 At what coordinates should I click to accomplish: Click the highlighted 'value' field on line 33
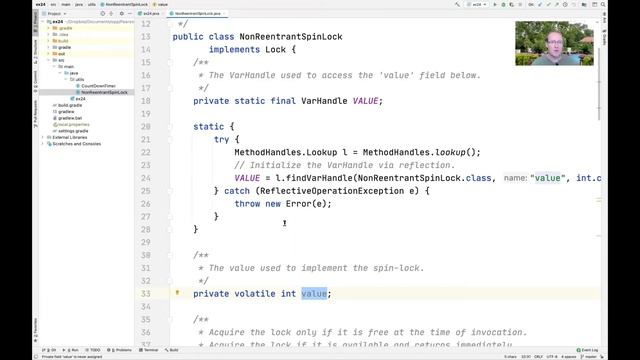pyautogui.click(x=314, y=293)
